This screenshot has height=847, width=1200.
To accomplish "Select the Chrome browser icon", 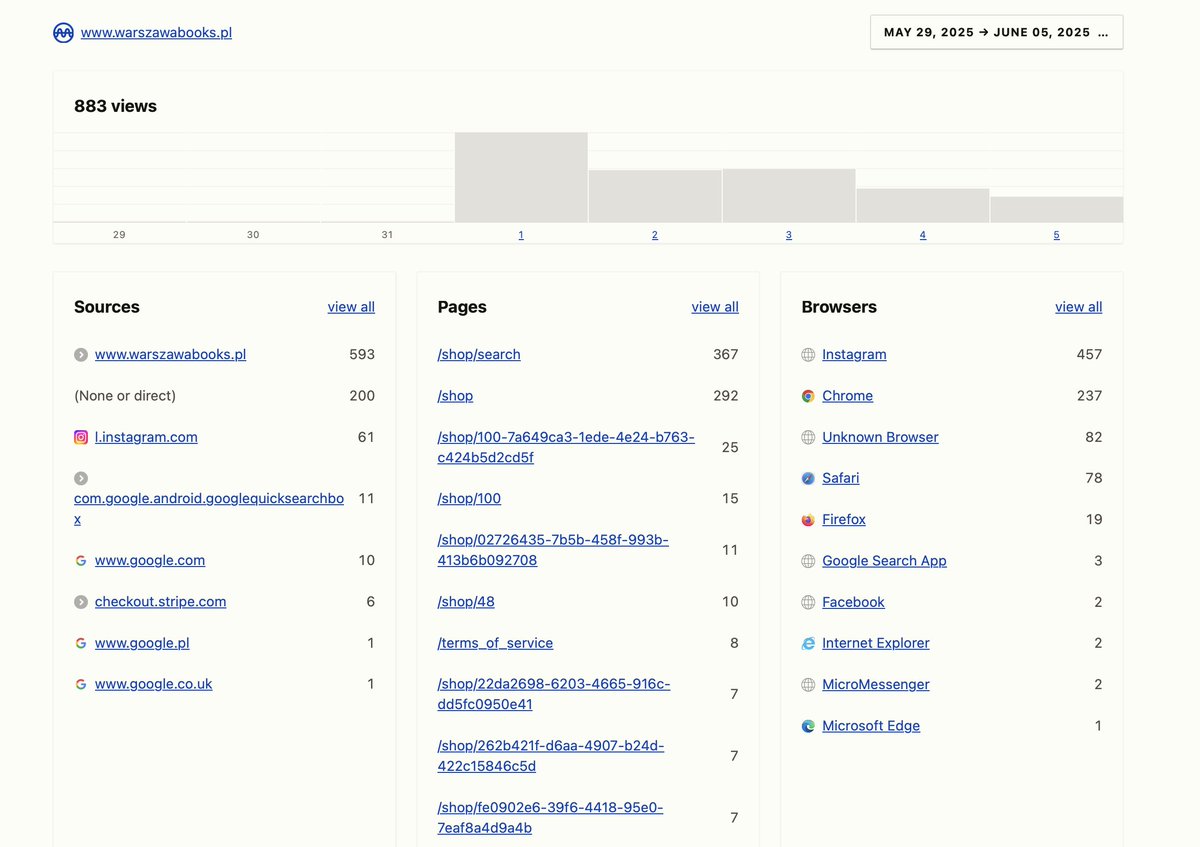I will [x=807, y=396].
